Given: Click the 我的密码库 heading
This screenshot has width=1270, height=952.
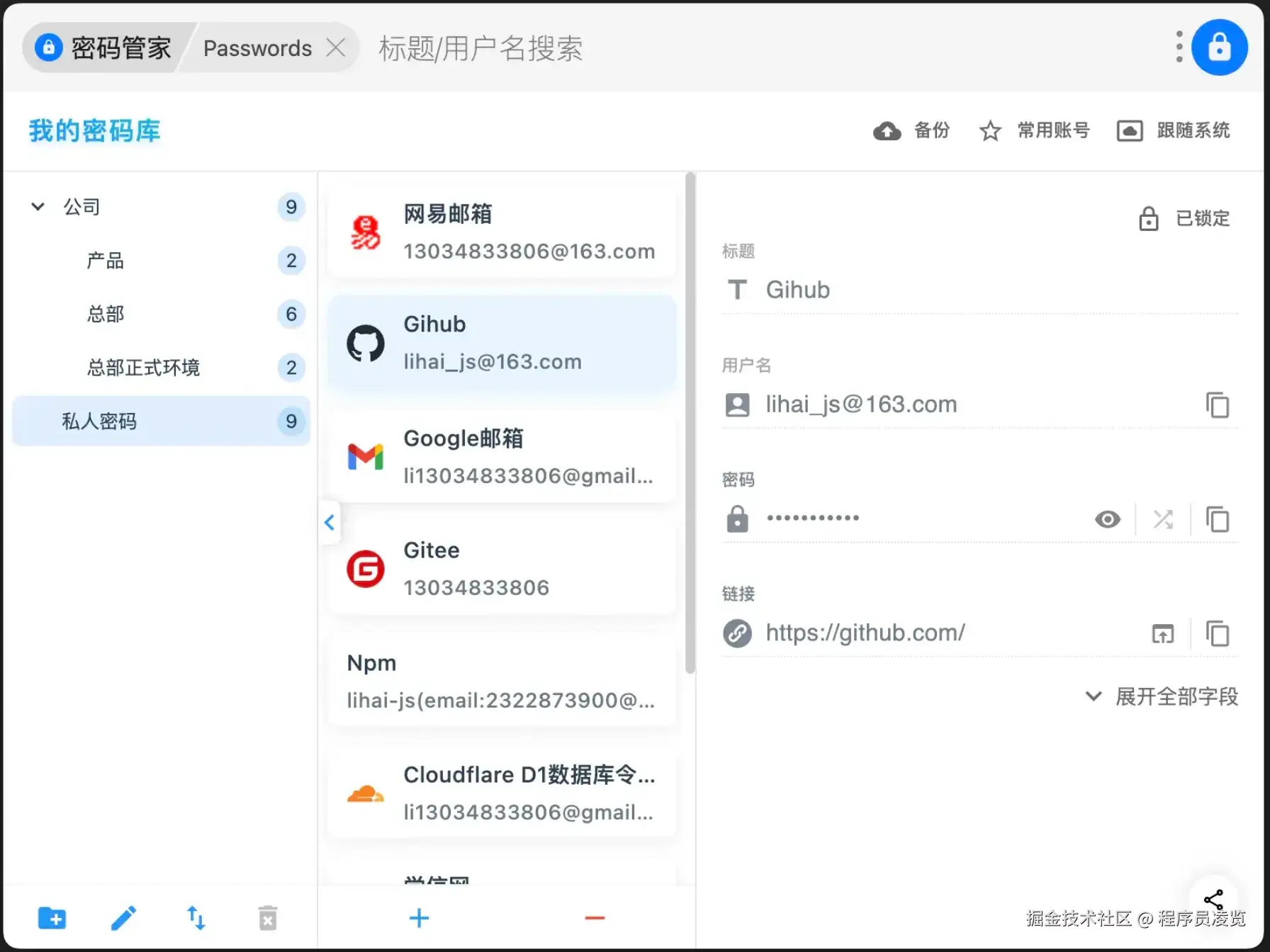Looking at the screenshot, I should (x=95, y=131).
